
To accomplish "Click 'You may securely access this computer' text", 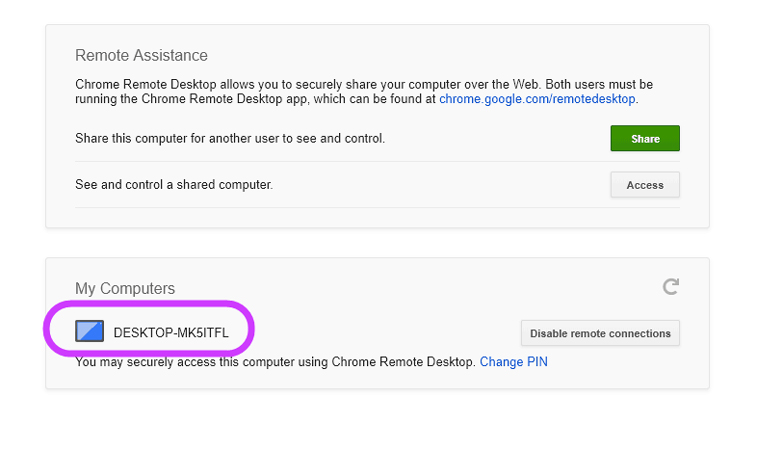I will click(x=275, y=362).
